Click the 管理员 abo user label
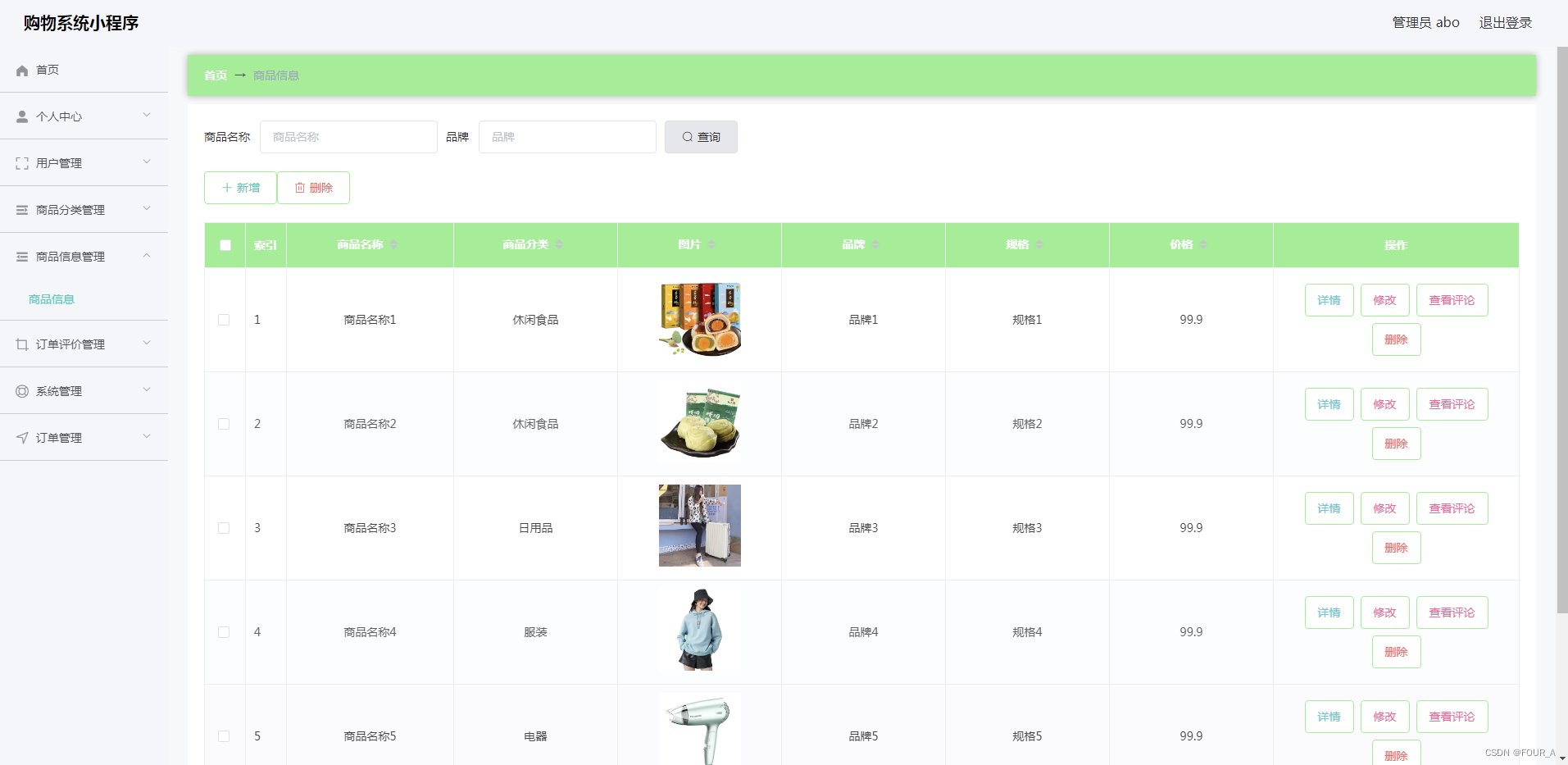Screen dimensions: 1568x765 click(x=1425, y=23)
